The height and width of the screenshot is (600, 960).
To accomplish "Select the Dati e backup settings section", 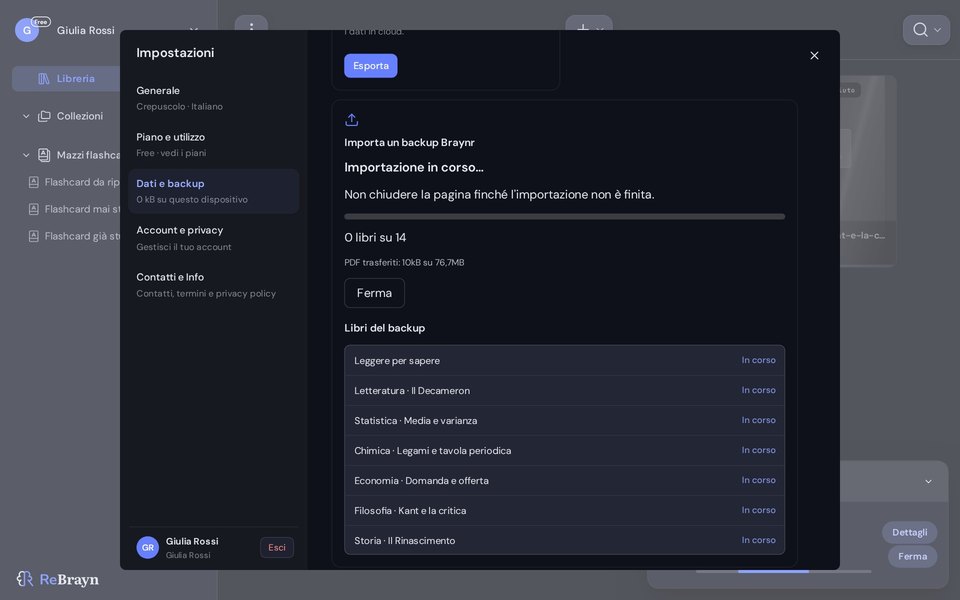I will click(214, 191).
